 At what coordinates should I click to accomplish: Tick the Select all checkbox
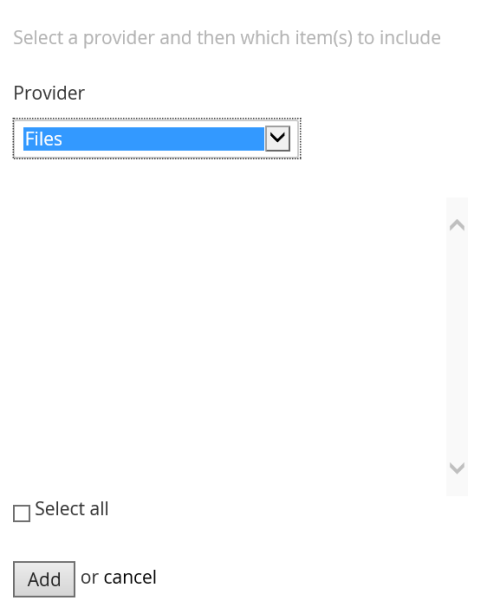pos(22,513)
